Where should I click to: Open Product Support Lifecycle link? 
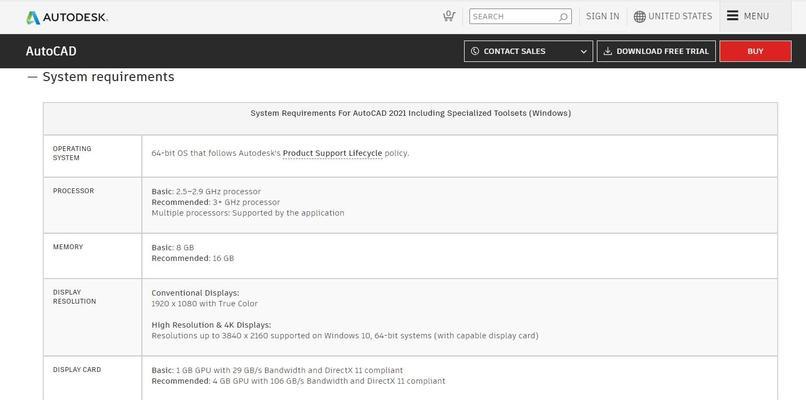coord(333,153)
